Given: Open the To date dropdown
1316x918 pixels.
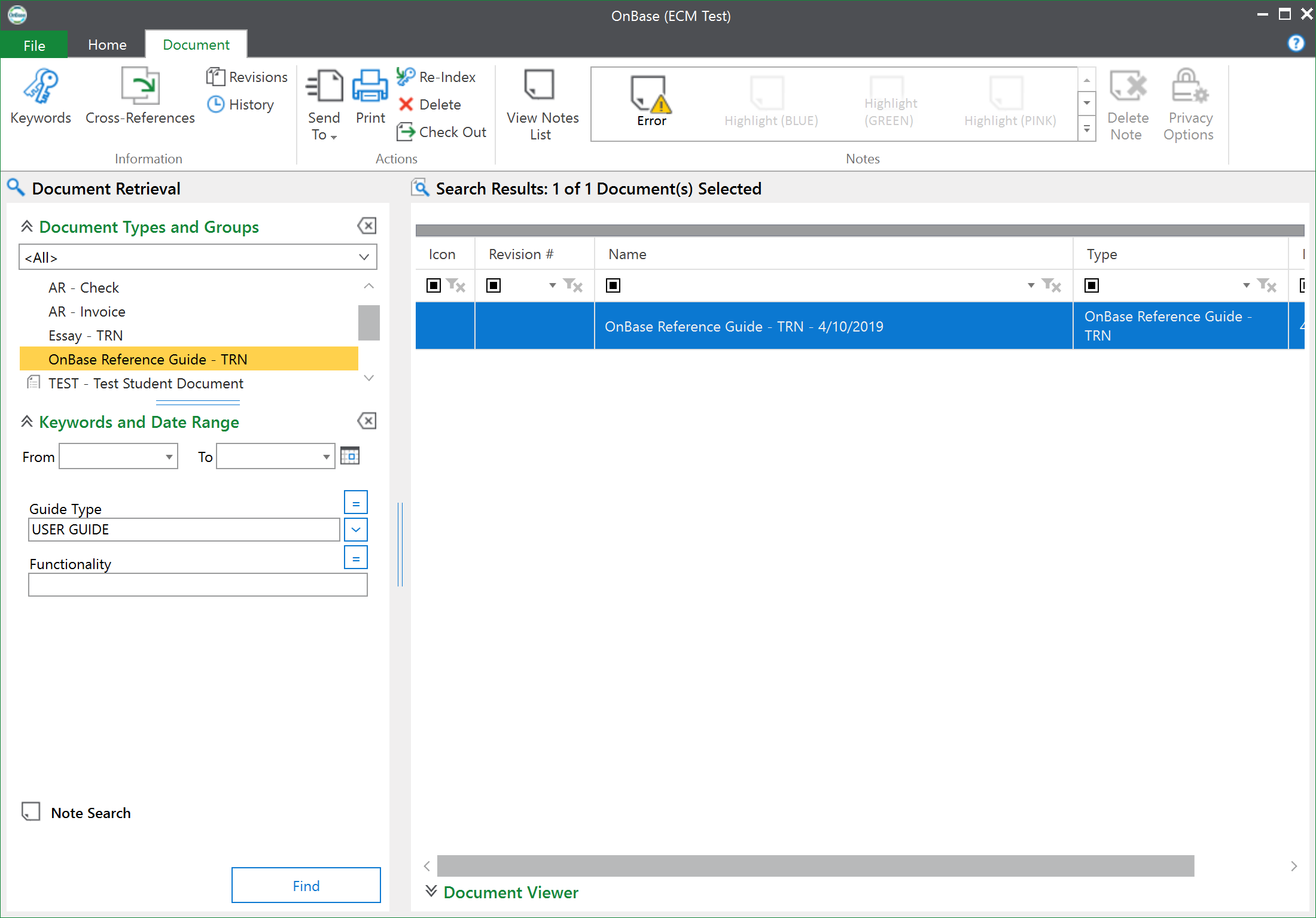Looking at the screenshot, I should (327, 457).
